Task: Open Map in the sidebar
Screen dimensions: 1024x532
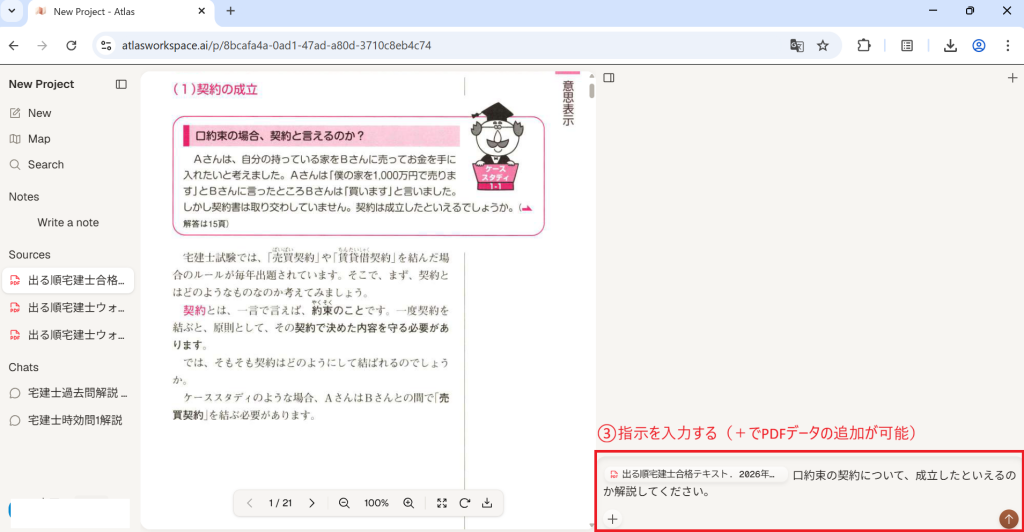Action: click(39, 139)
